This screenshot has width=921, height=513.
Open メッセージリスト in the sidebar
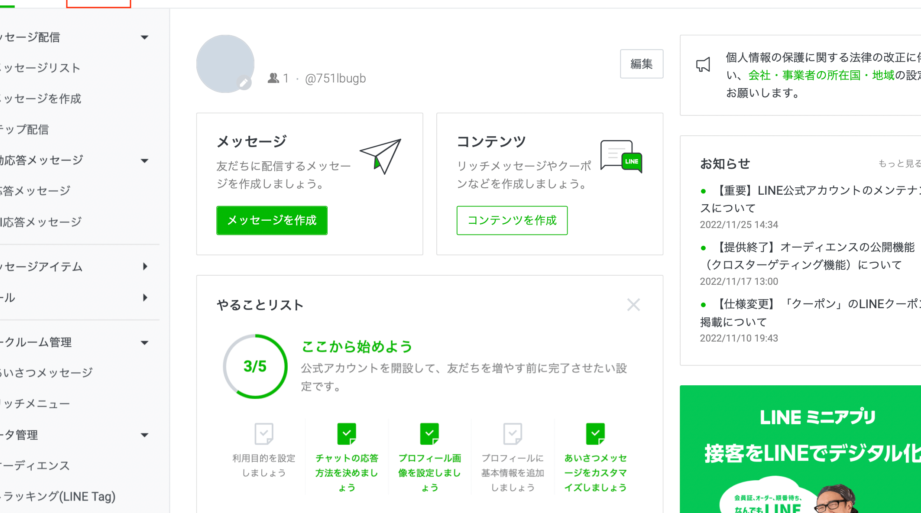[x=40, y=68]
